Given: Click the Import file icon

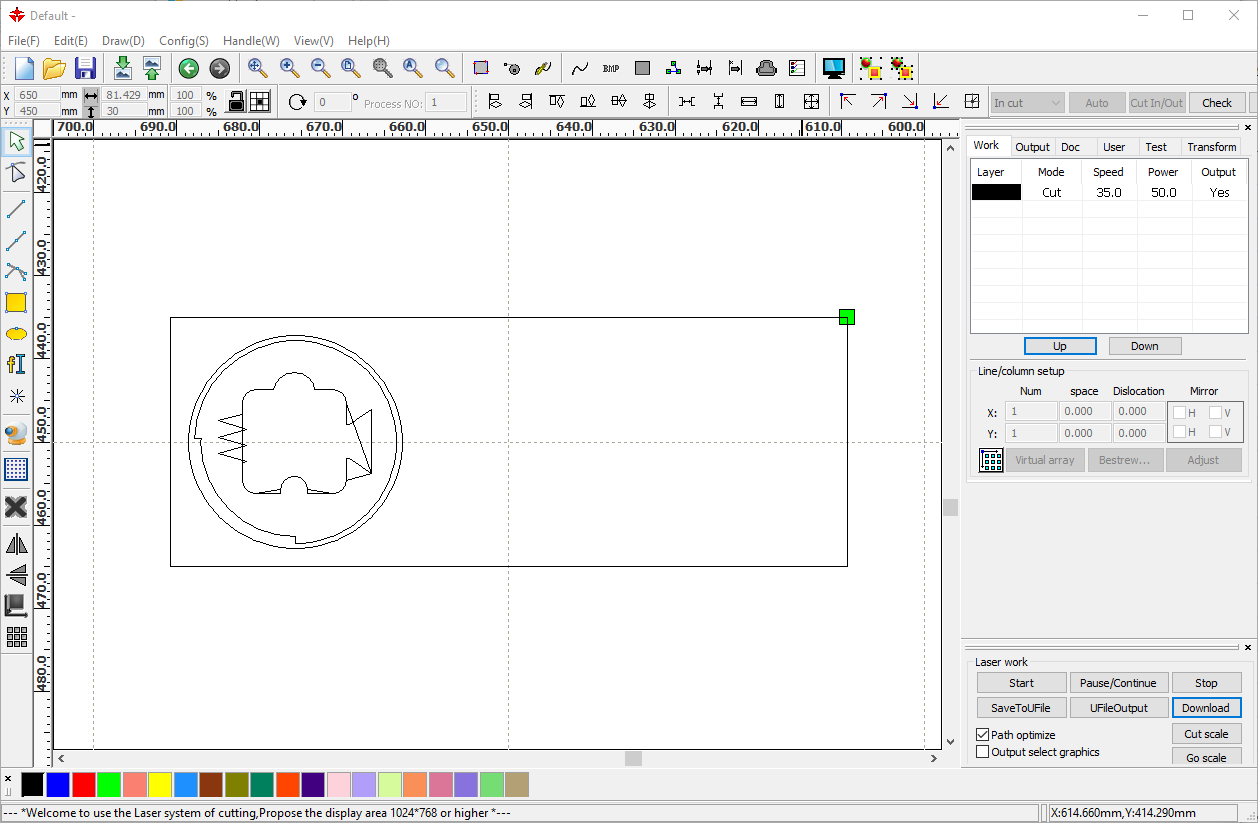Looking at the screenshot, I should coord(122,68).
